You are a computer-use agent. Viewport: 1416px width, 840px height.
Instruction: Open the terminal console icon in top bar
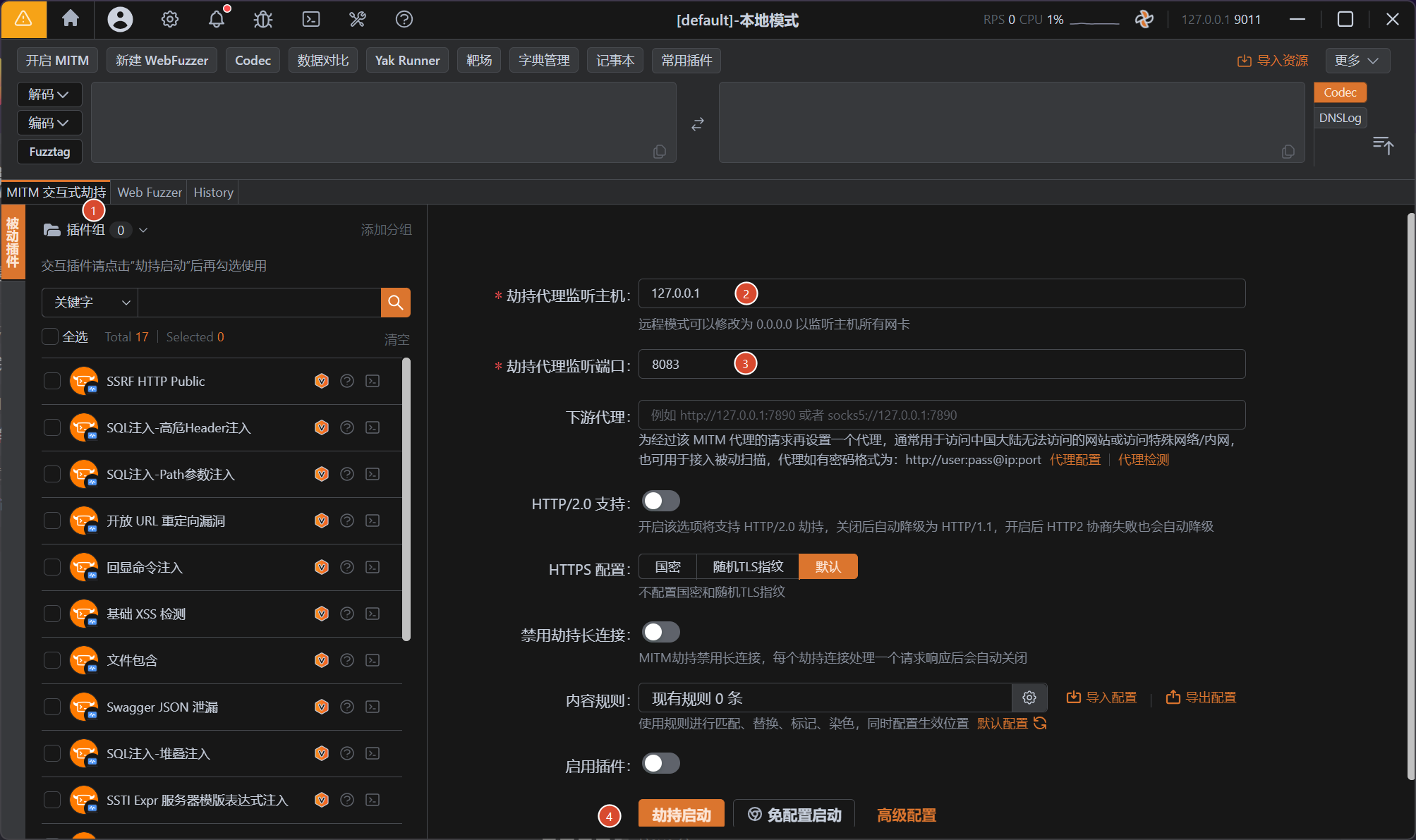311,19
